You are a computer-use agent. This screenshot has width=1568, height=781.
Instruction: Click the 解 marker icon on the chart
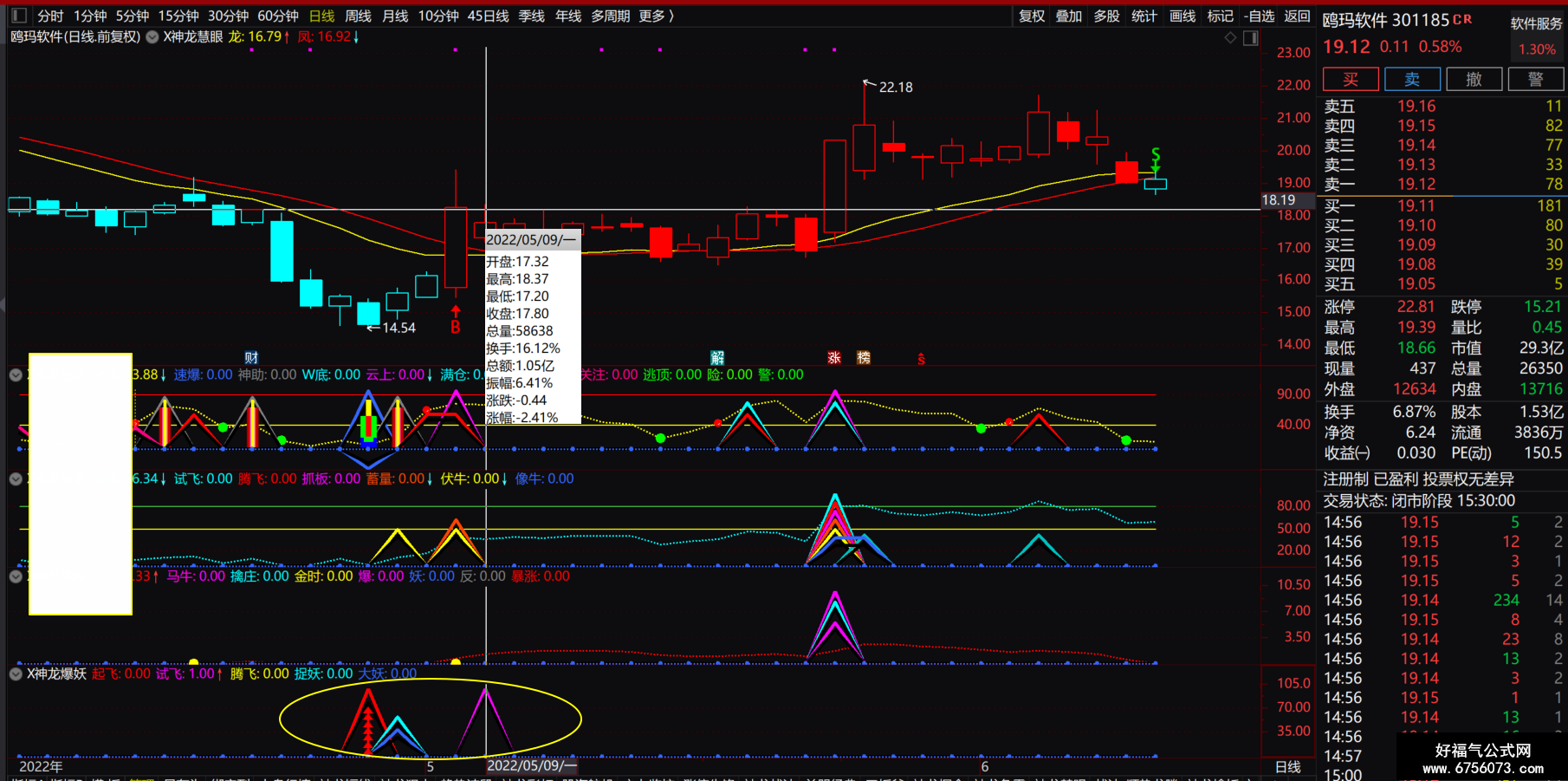717,357
